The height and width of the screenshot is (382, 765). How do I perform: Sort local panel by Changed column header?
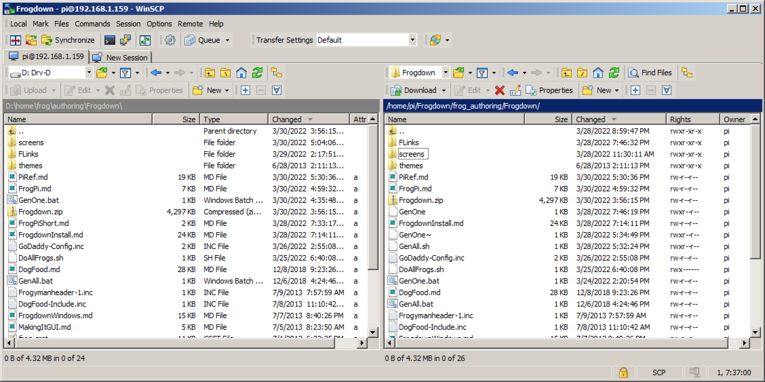pyautogui.click(x=308, y=119)
